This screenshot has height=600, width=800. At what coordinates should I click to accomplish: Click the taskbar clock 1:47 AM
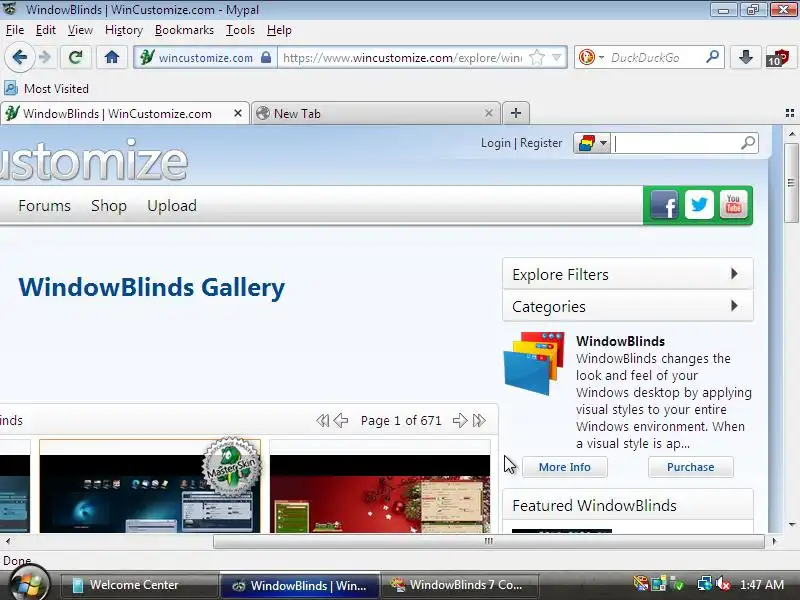pyautogui.click(x=762, y=585)
